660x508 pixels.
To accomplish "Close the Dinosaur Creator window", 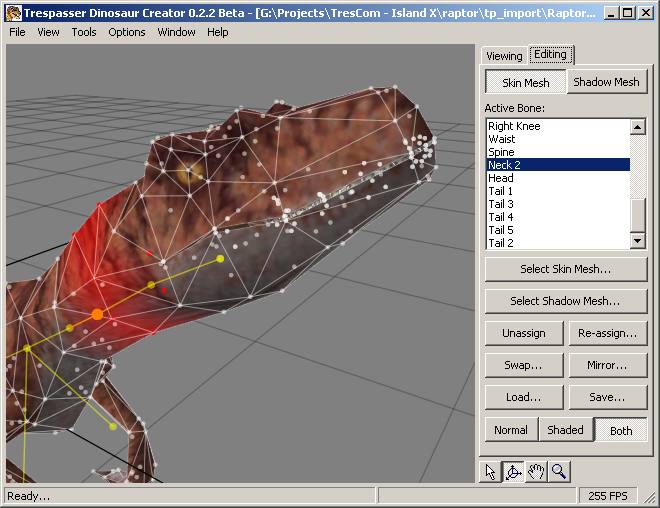I will tap(645, 13).
